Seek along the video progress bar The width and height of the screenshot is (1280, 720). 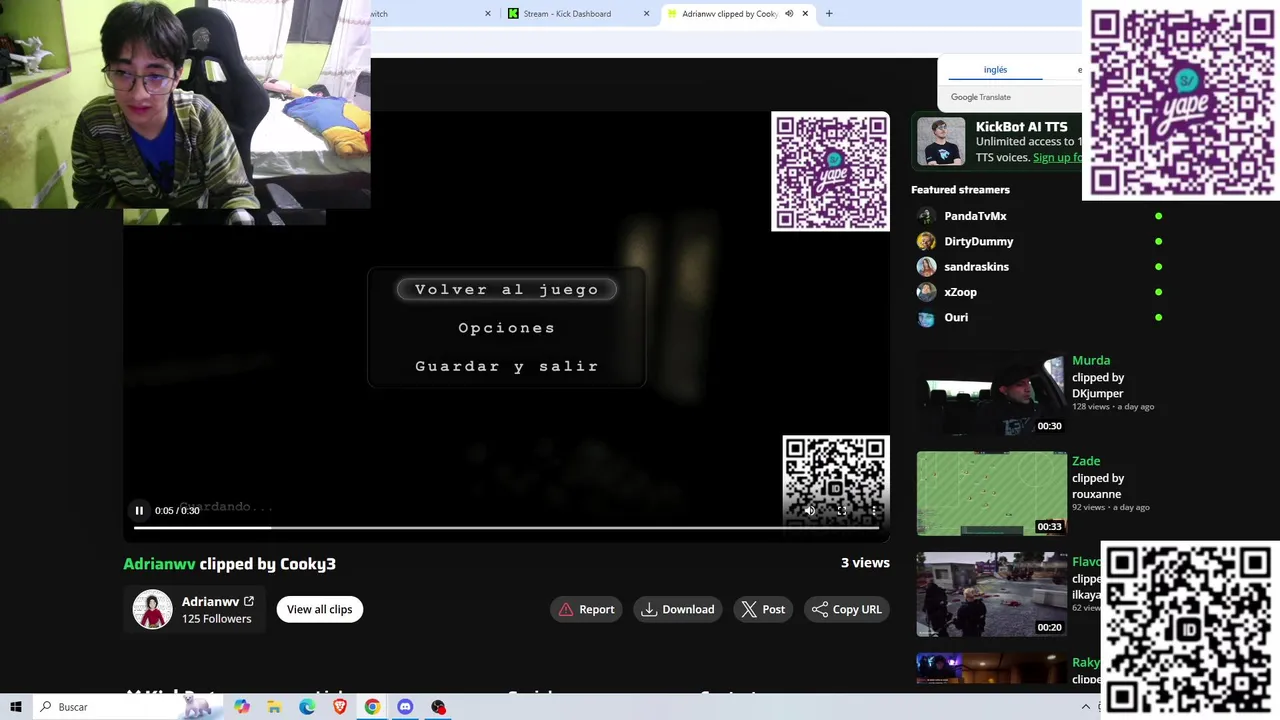[506, 528]
